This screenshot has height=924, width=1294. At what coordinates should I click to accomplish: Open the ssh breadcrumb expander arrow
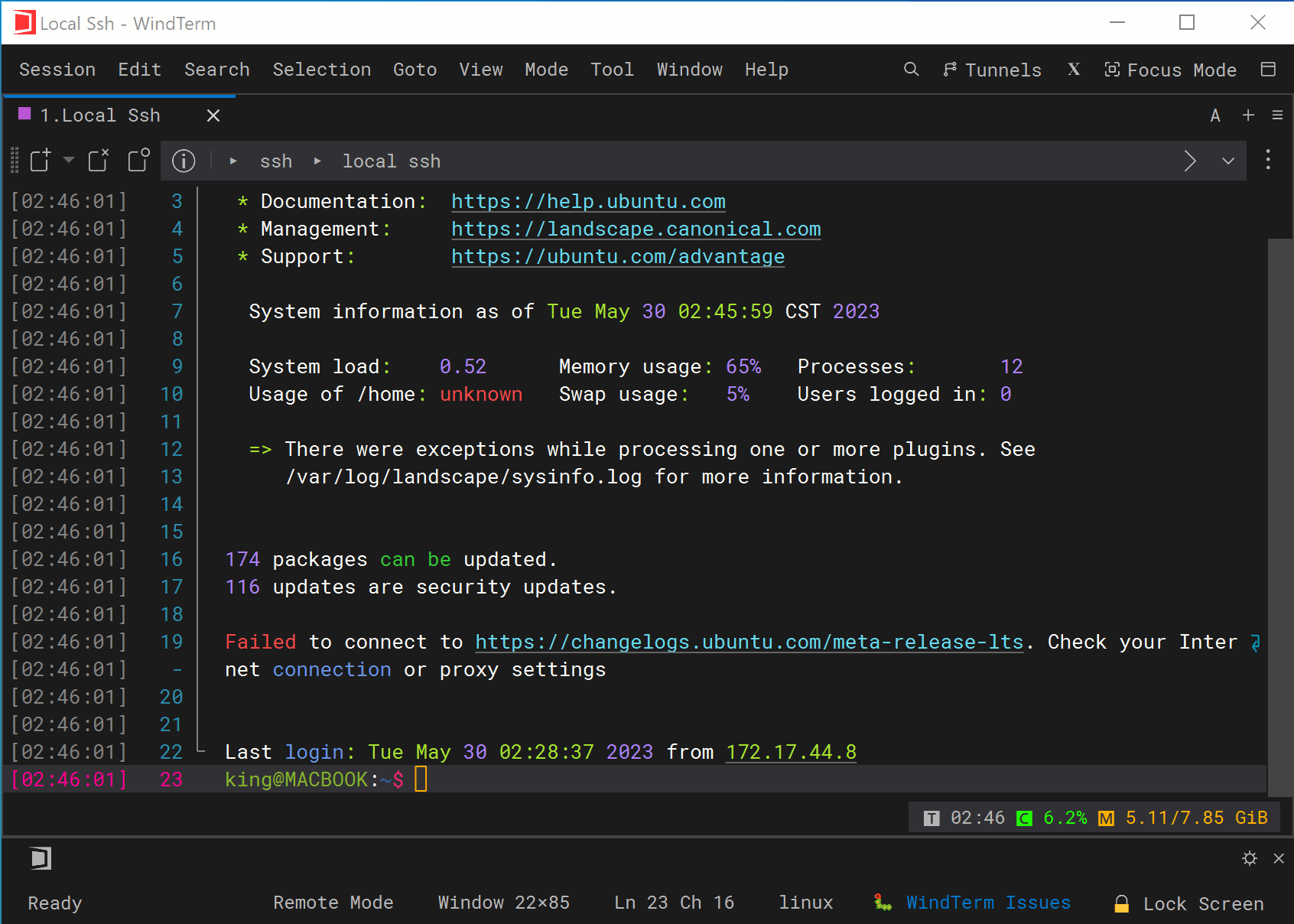tap(317, 161)
